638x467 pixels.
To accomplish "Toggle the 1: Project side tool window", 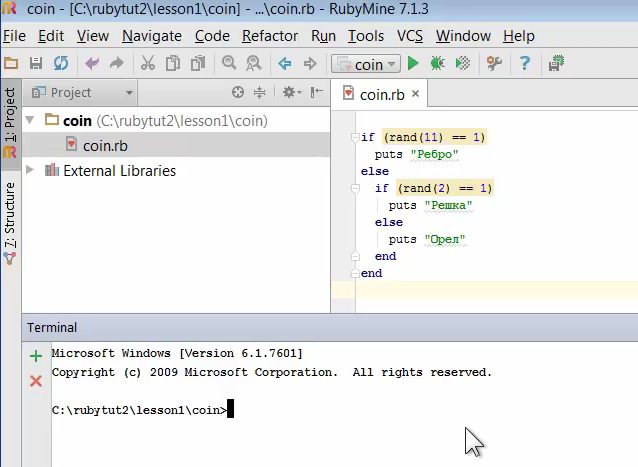I will pos(10,123).
